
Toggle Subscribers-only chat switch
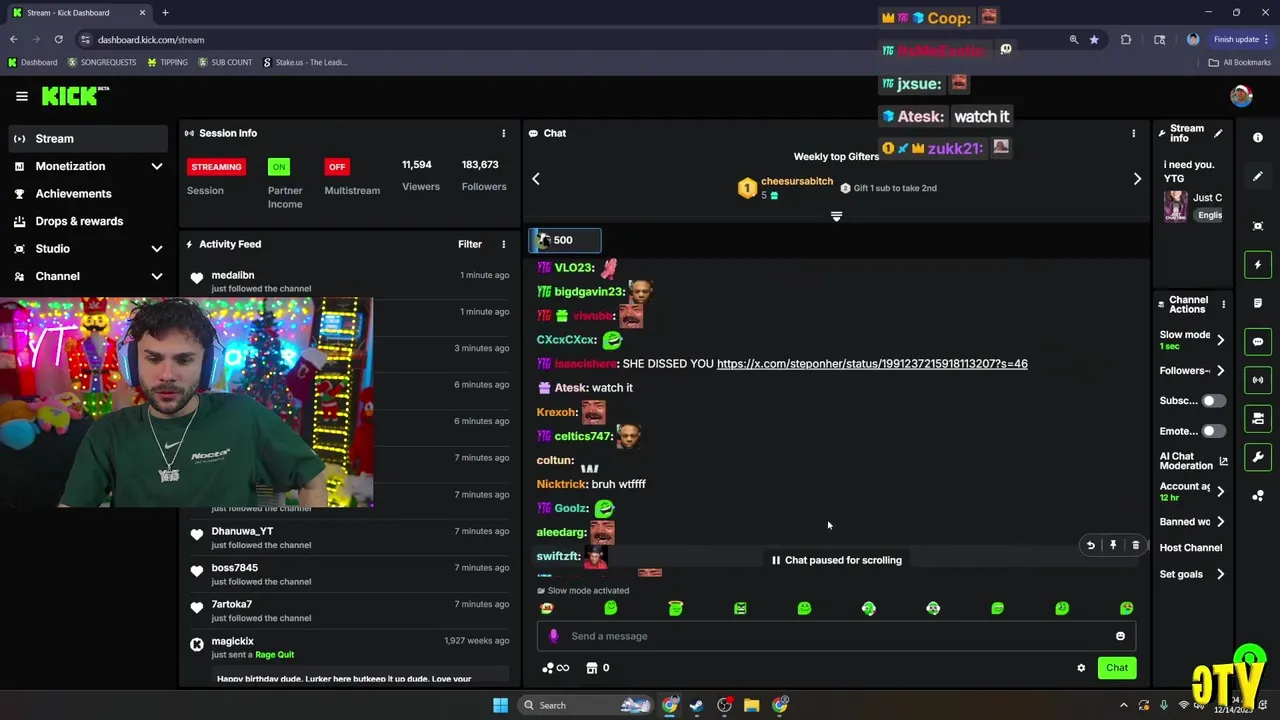click(x=1212, y=401)
